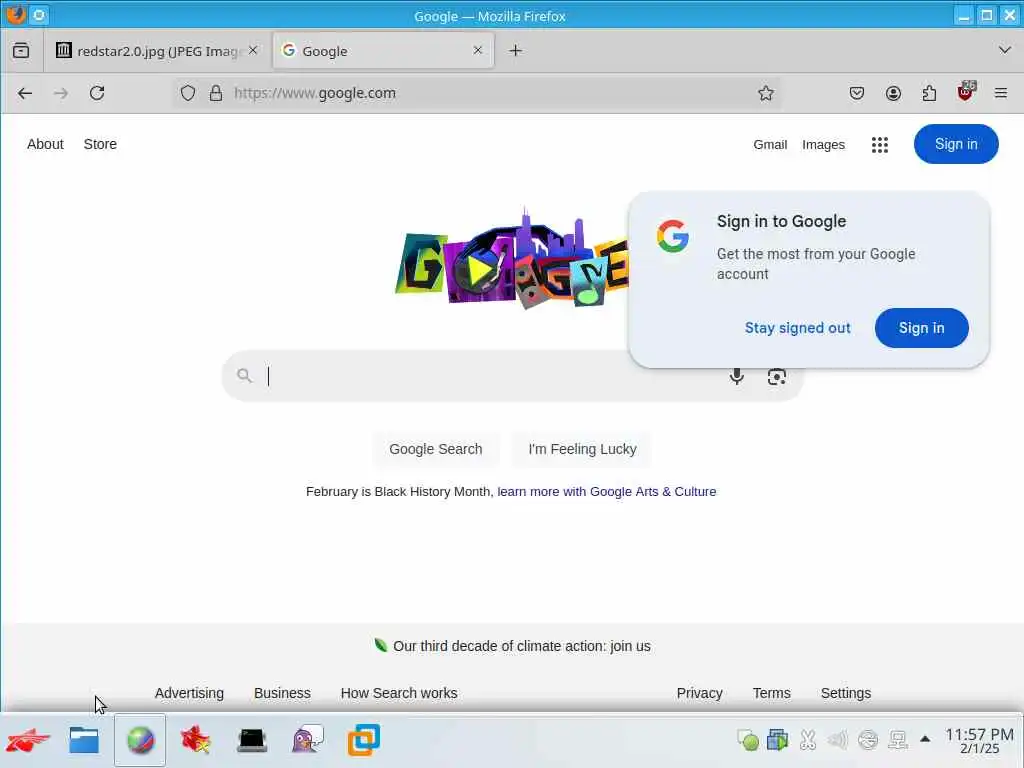This screenshot has height=768, width=1024.
Task: Open the scissors clipboard tray icon
Action: point(808,740)
